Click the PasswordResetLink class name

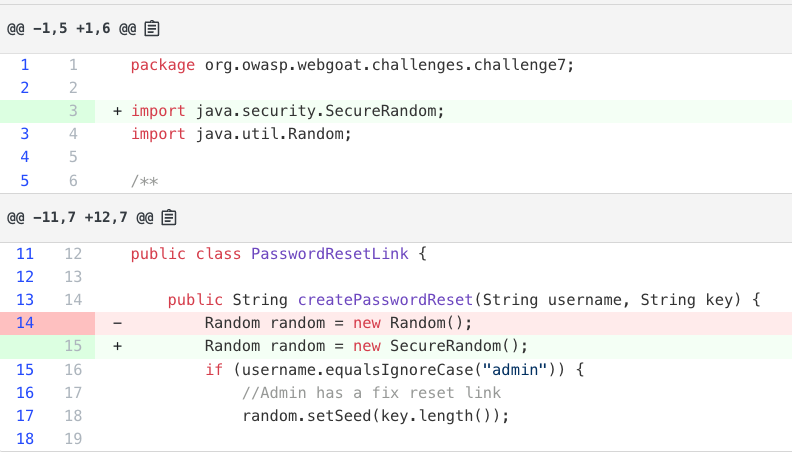click(x=329, y=253)
